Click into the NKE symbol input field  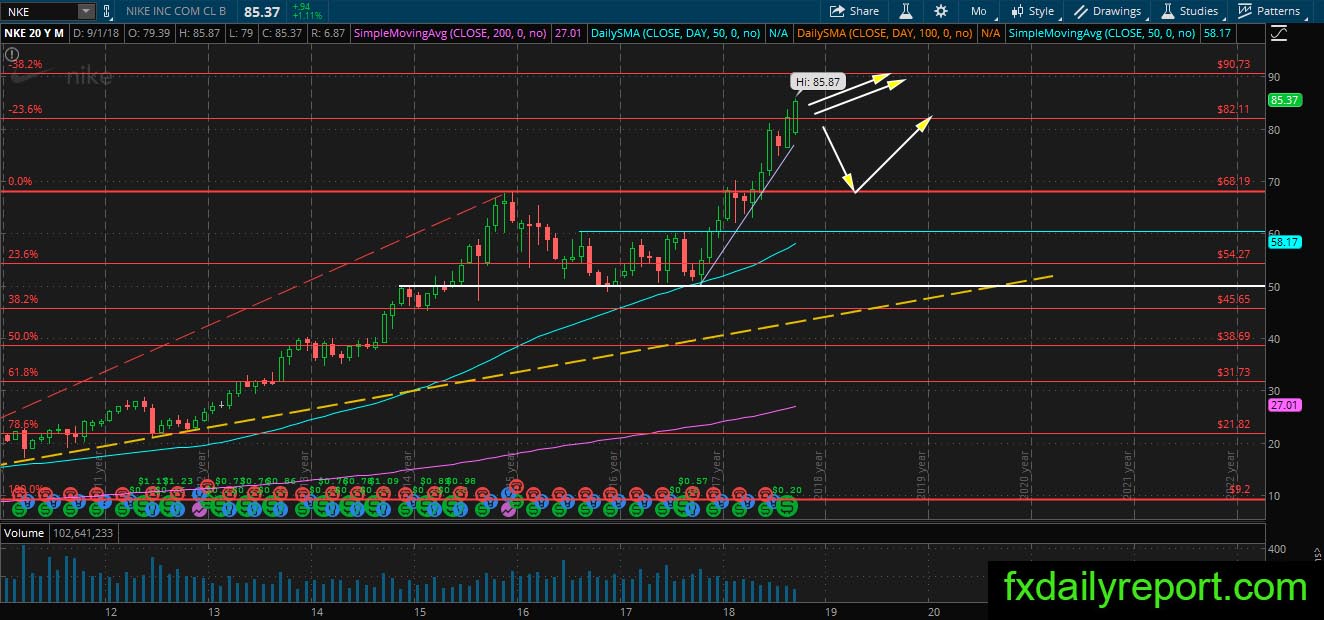coord(39,11)
